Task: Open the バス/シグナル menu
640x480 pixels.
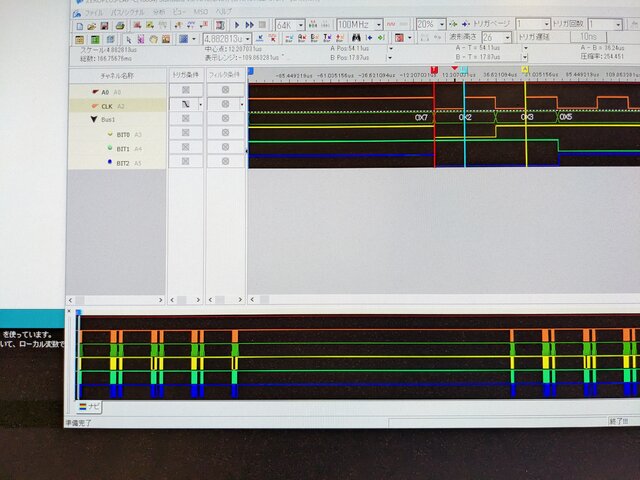Action: tap(127, 13)
